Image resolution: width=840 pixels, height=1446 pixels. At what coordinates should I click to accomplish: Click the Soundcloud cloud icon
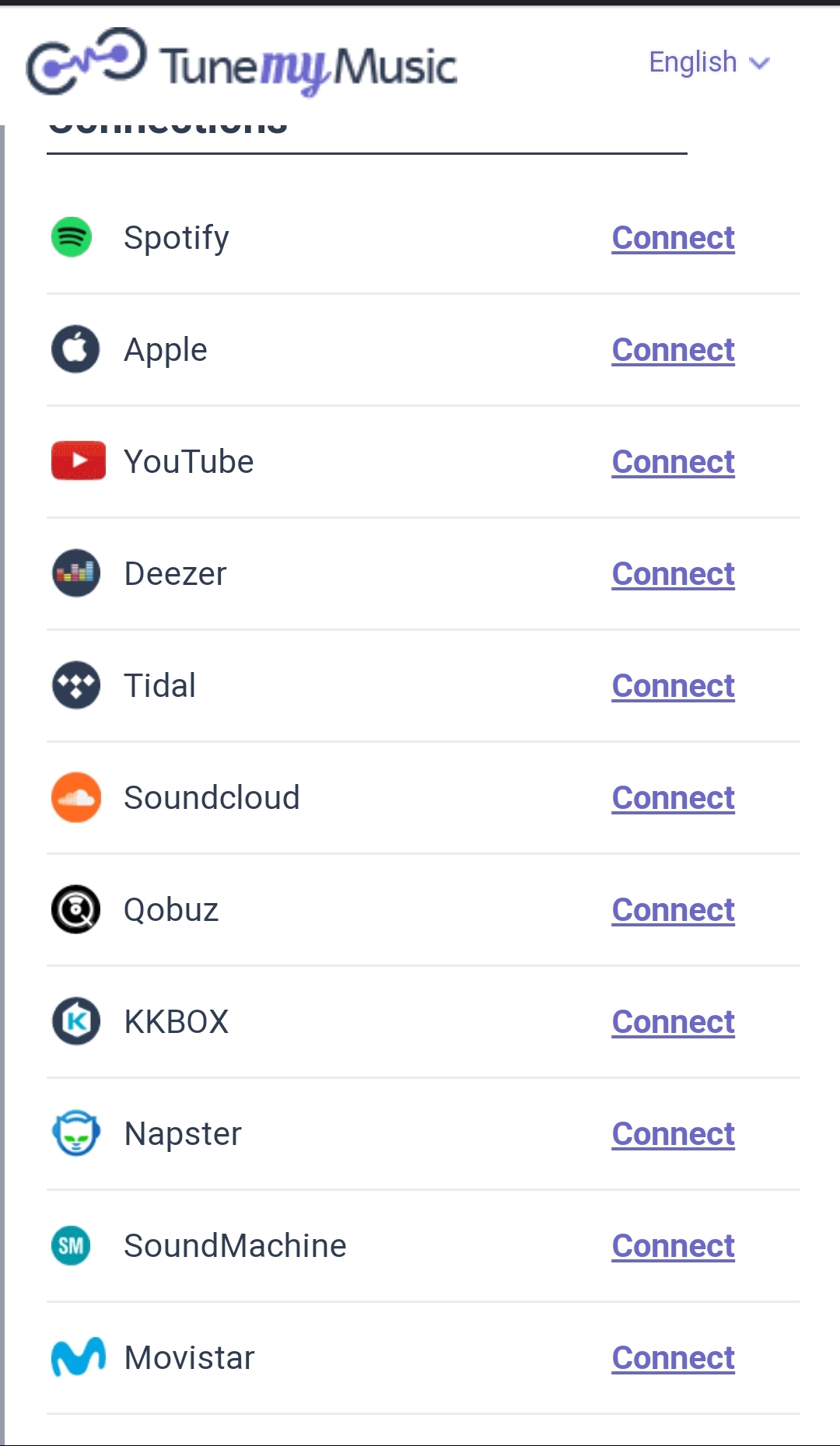(x=75, y=797)
